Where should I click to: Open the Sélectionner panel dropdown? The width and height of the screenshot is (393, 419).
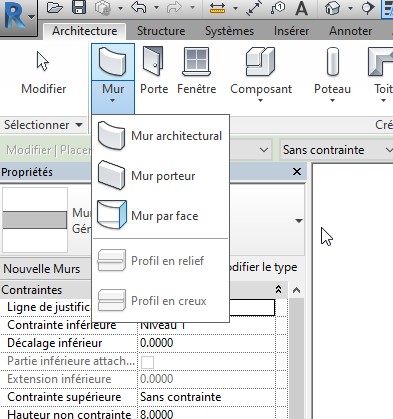click(43, 125)
